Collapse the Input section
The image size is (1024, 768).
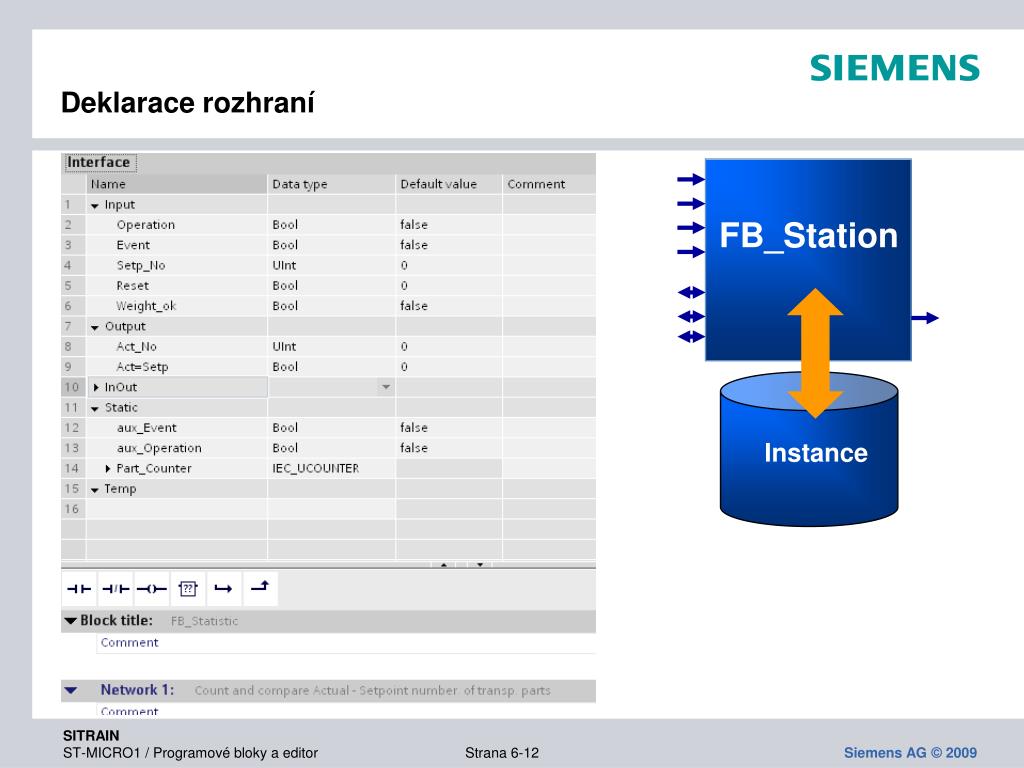coord(95,206)
